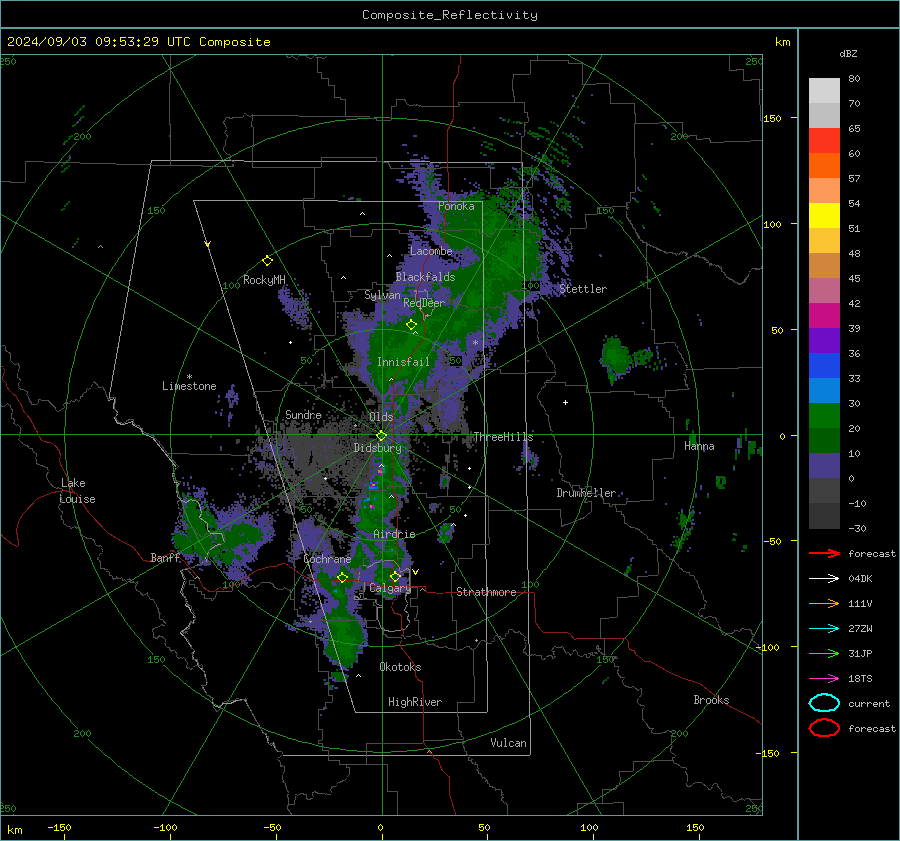Click the Sundre label
Viewport: 900px width, 841px height.
click(x=303, y=414)
